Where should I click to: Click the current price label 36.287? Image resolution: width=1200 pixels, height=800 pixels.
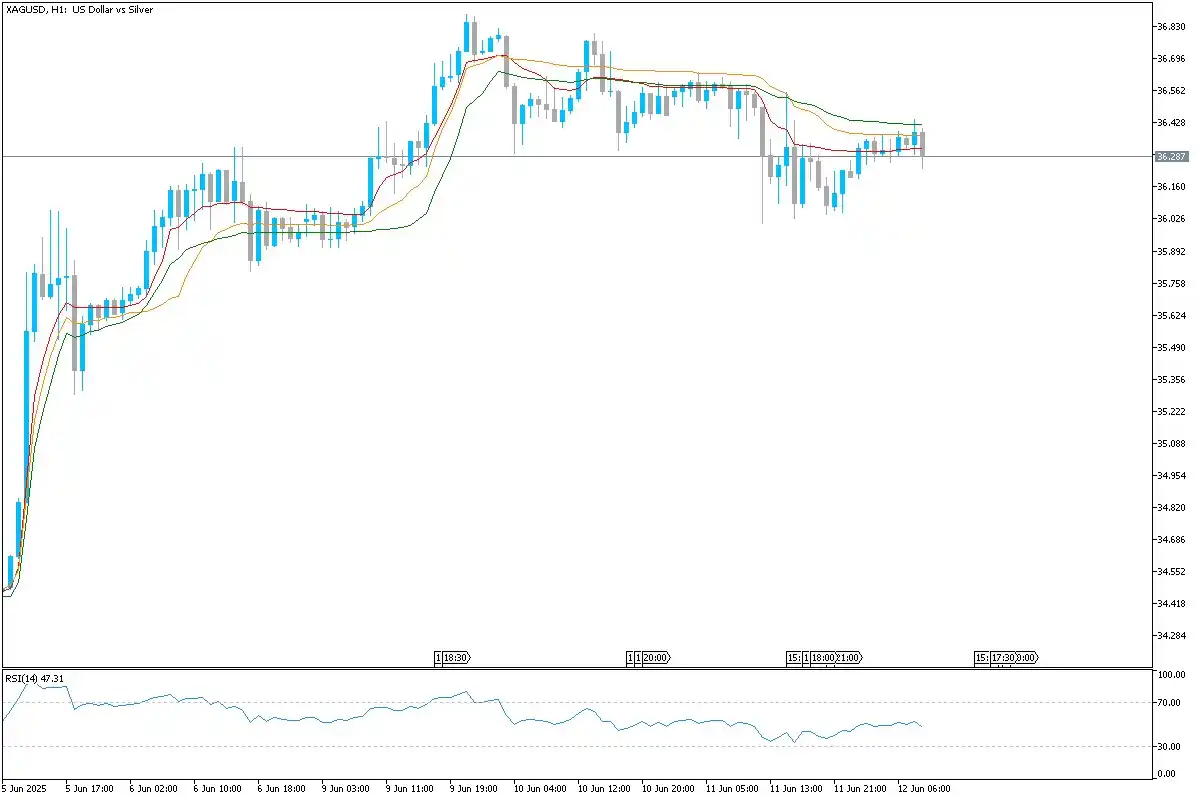(x=1171, y=157)
